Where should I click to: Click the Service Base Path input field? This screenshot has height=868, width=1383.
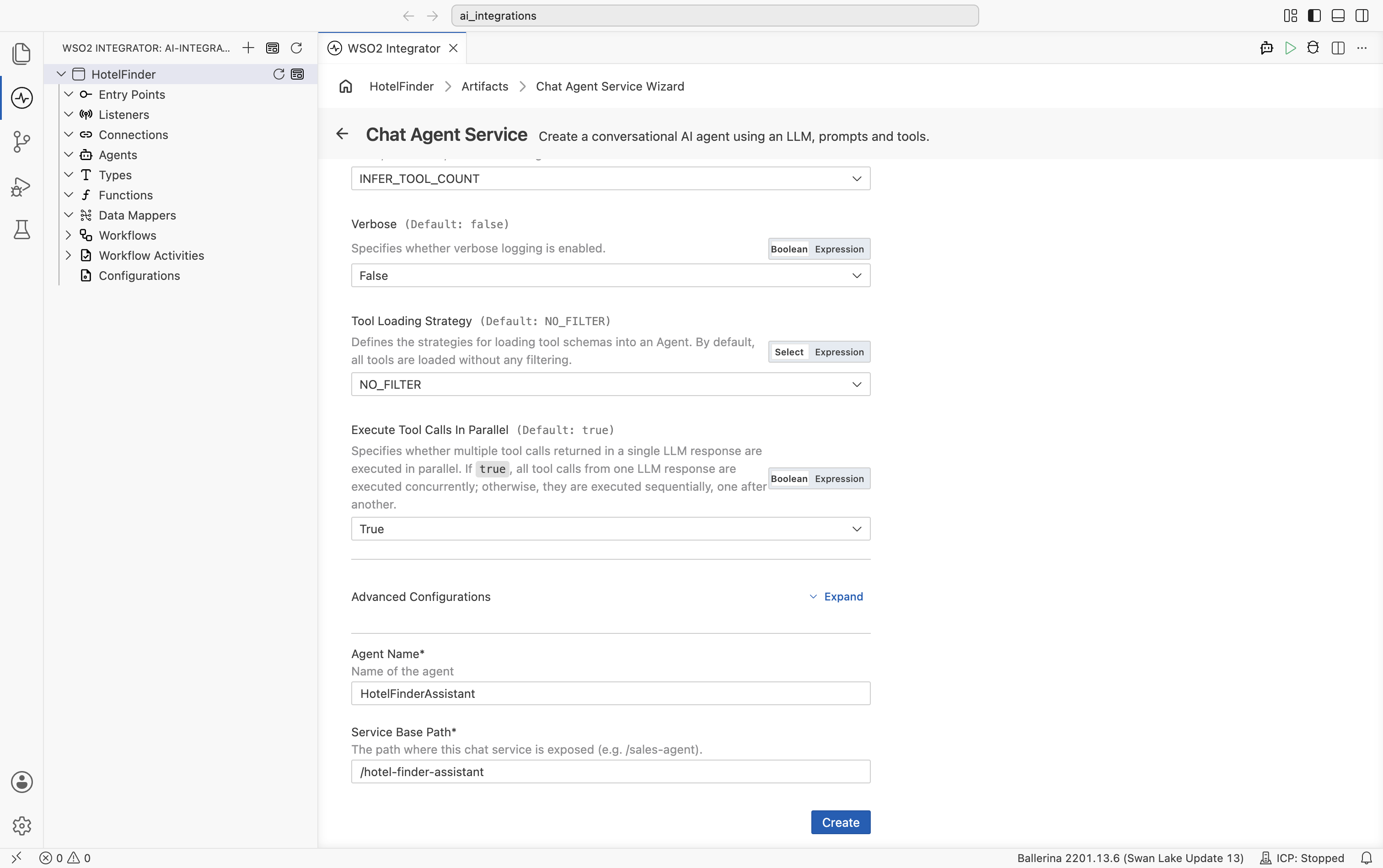[610, 772]
